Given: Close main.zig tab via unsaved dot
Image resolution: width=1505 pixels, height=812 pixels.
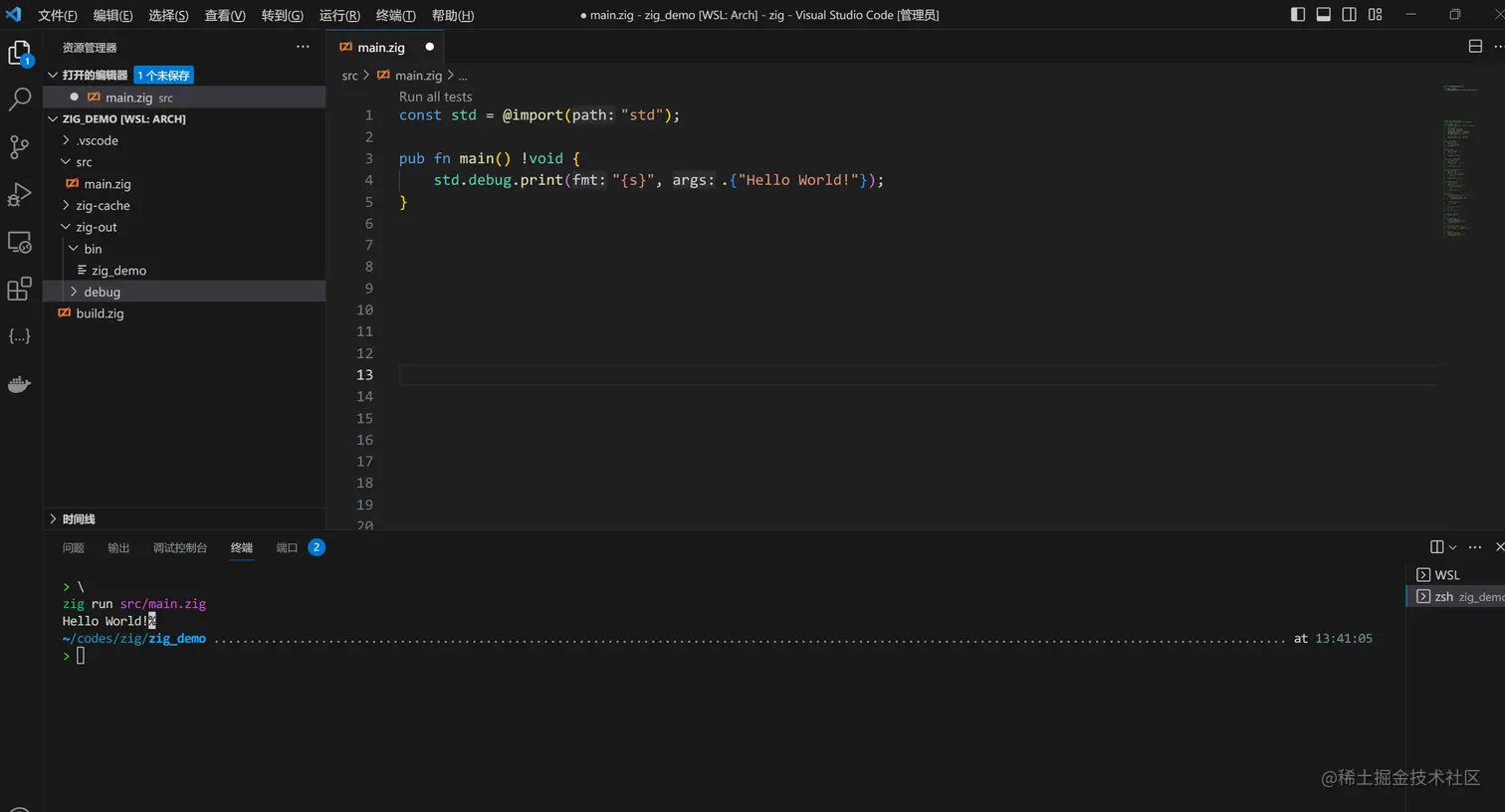Looking at the screenshot, I should click(430, 47).
